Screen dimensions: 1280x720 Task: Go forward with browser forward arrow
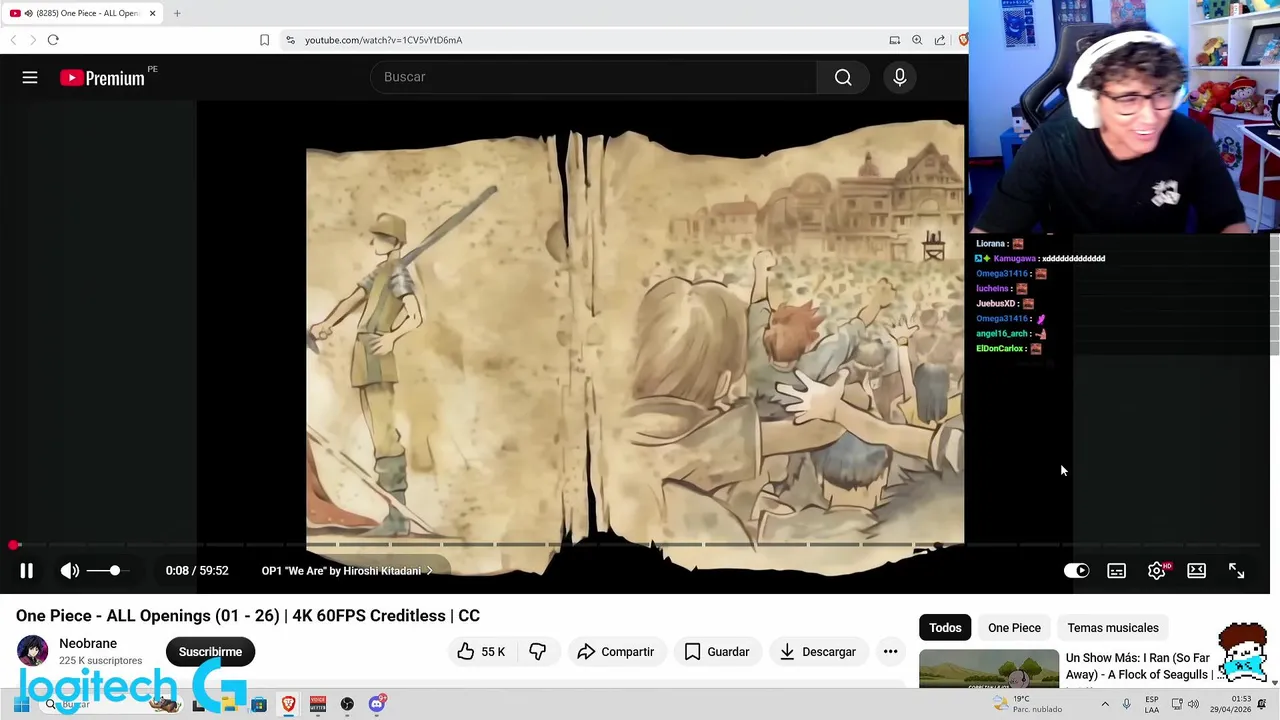coord(32,40)
